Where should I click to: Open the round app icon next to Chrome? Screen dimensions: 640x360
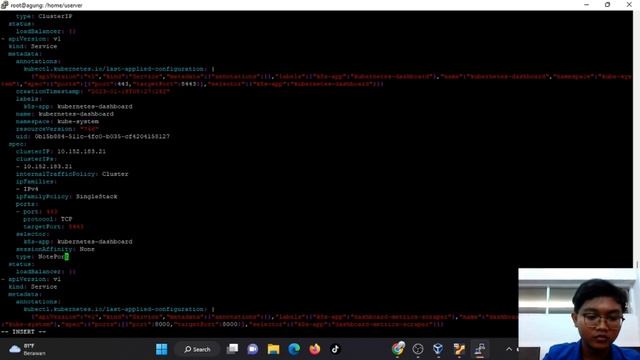click(418, 349)
